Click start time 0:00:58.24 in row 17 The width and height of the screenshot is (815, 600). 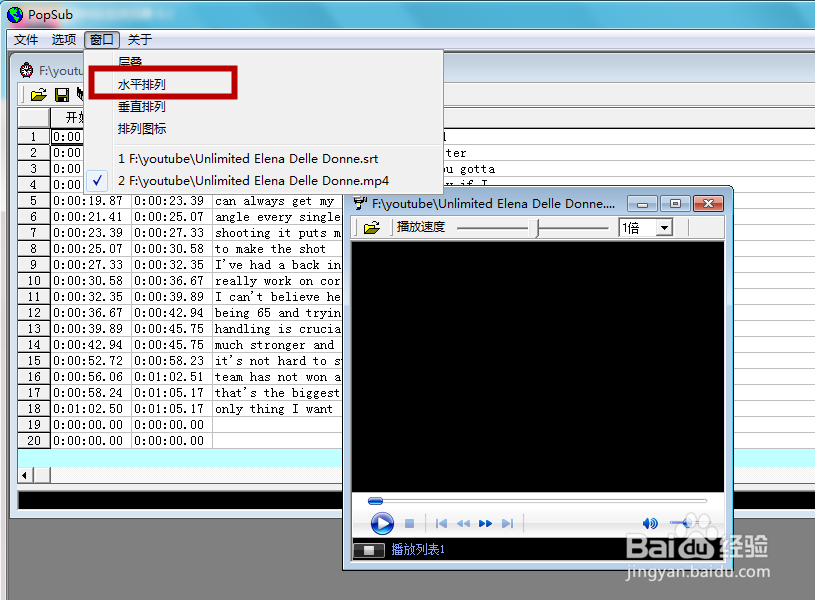[90, 393]
